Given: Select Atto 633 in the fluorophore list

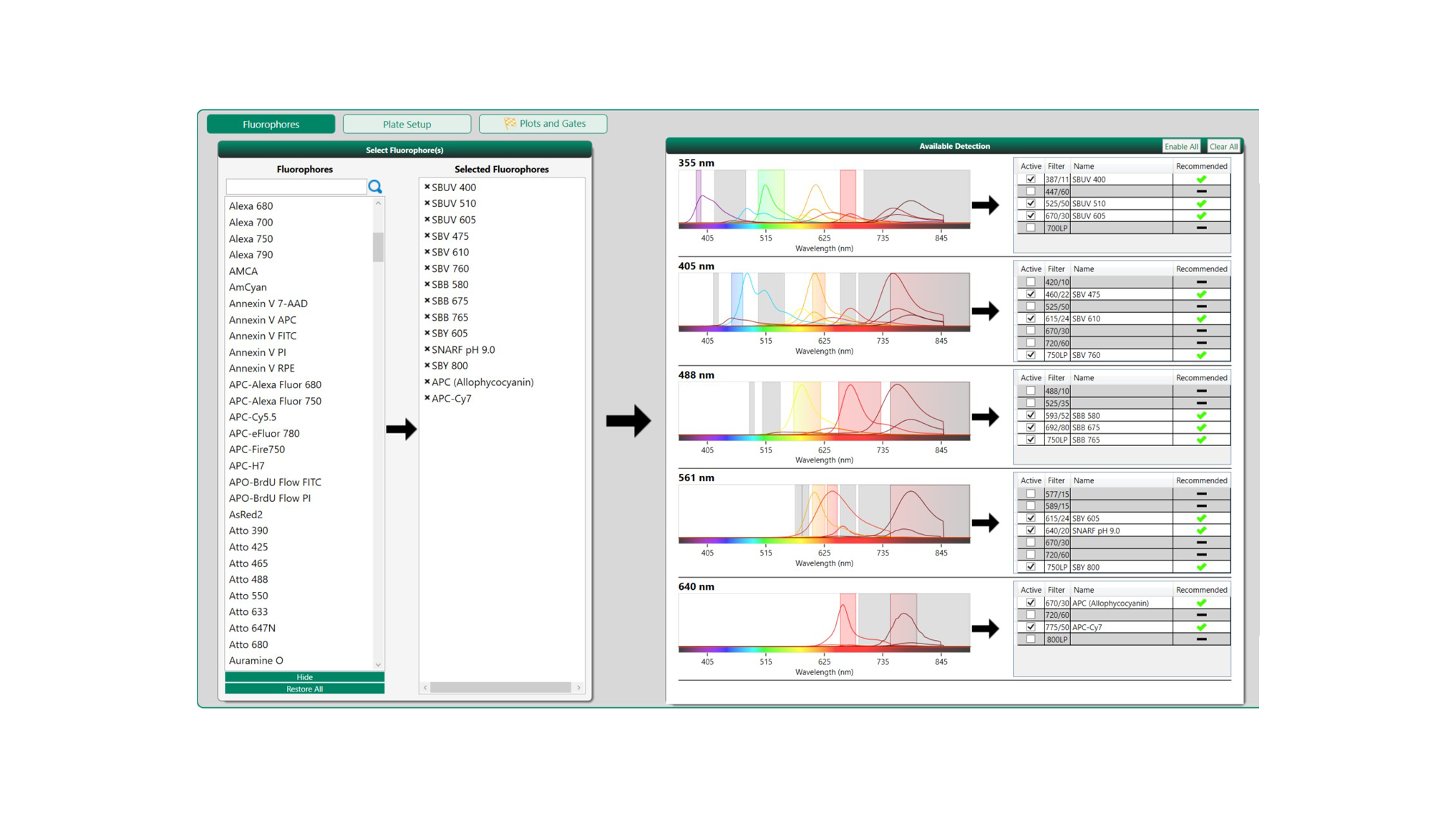Looking at the screenshot, I should click(x=248, y=611).
